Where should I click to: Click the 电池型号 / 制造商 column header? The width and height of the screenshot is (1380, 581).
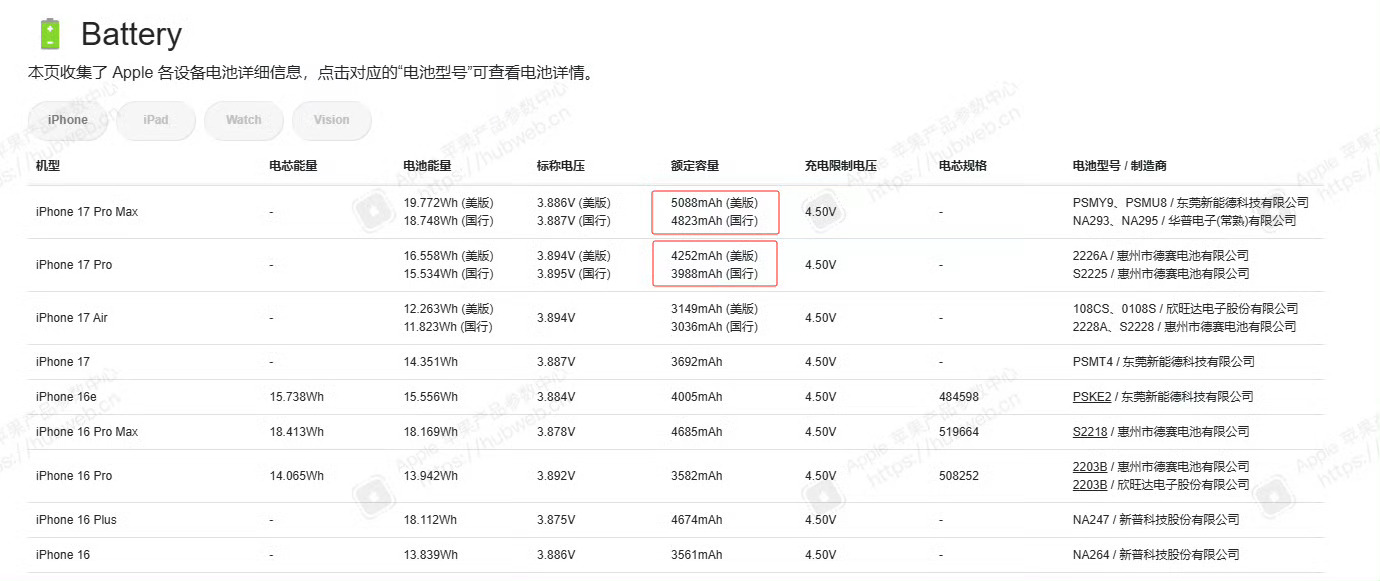pyautogui.click(x=1120, y=166)
